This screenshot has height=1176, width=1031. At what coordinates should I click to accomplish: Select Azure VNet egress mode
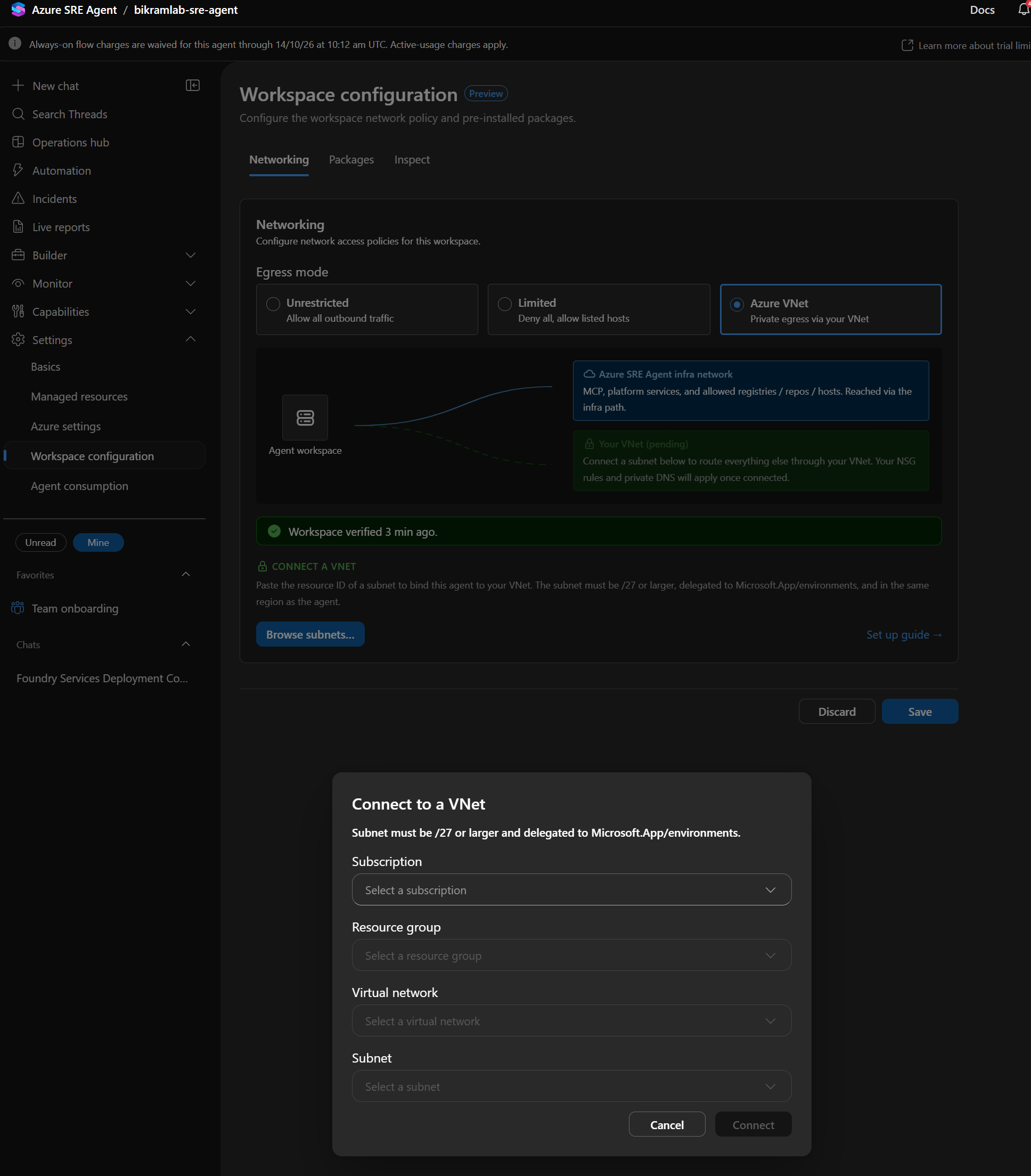tap(830, 309)
